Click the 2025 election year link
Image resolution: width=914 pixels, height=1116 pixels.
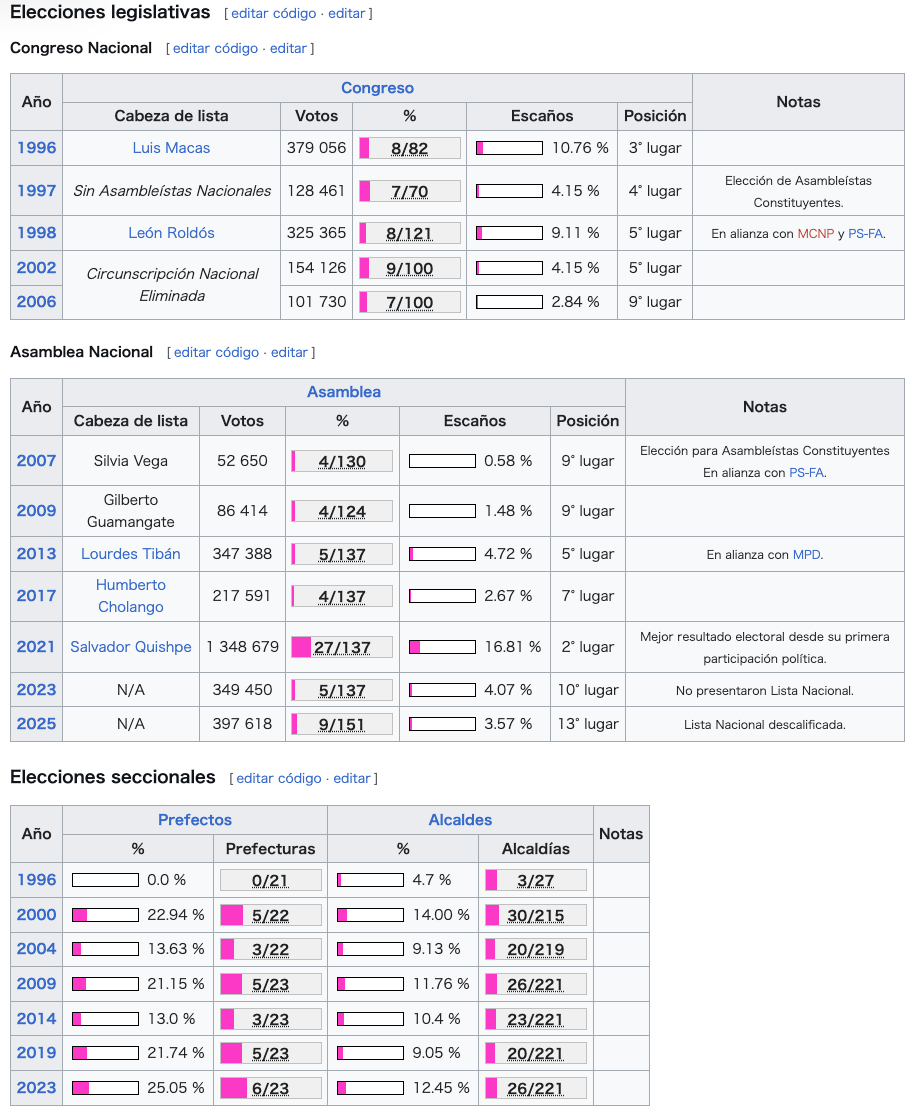point(37,724)
